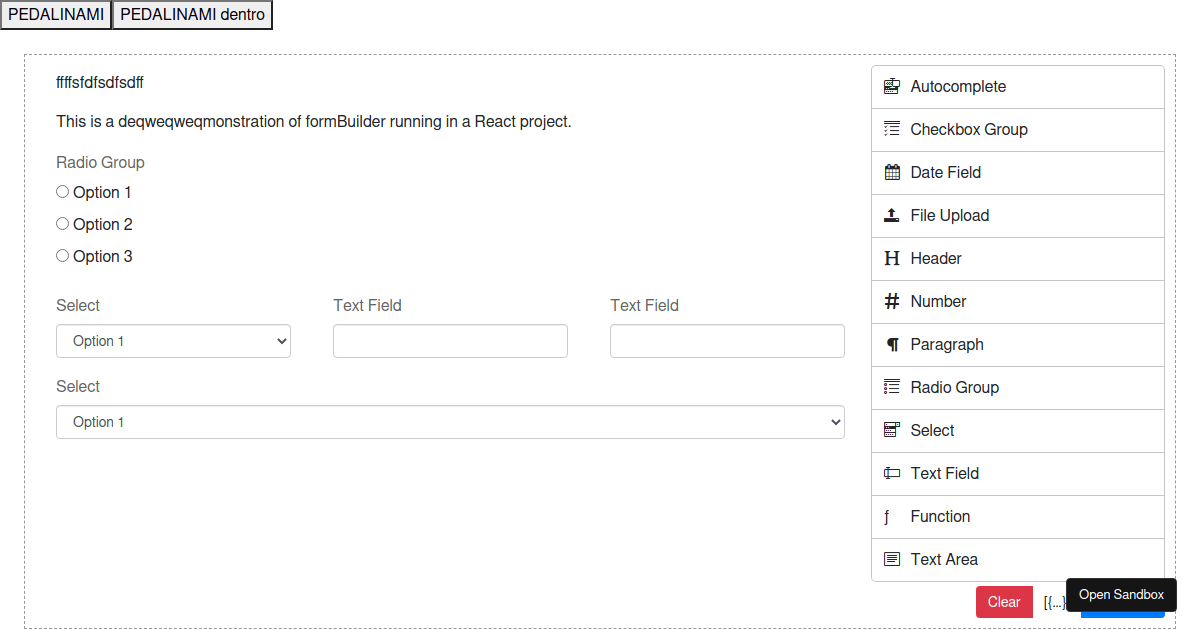
Task: Click the File Upload icon
Action: [891, 215]
